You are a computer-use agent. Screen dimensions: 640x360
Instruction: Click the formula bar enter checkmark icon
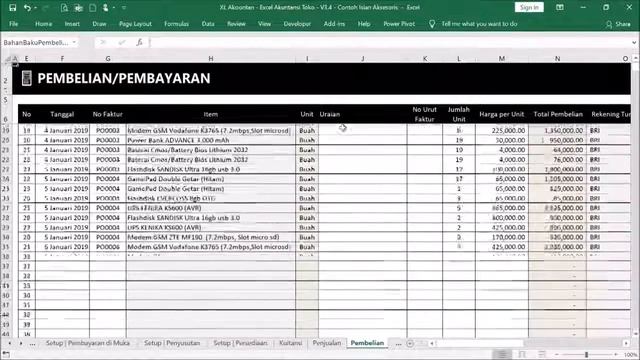point(122,42)
